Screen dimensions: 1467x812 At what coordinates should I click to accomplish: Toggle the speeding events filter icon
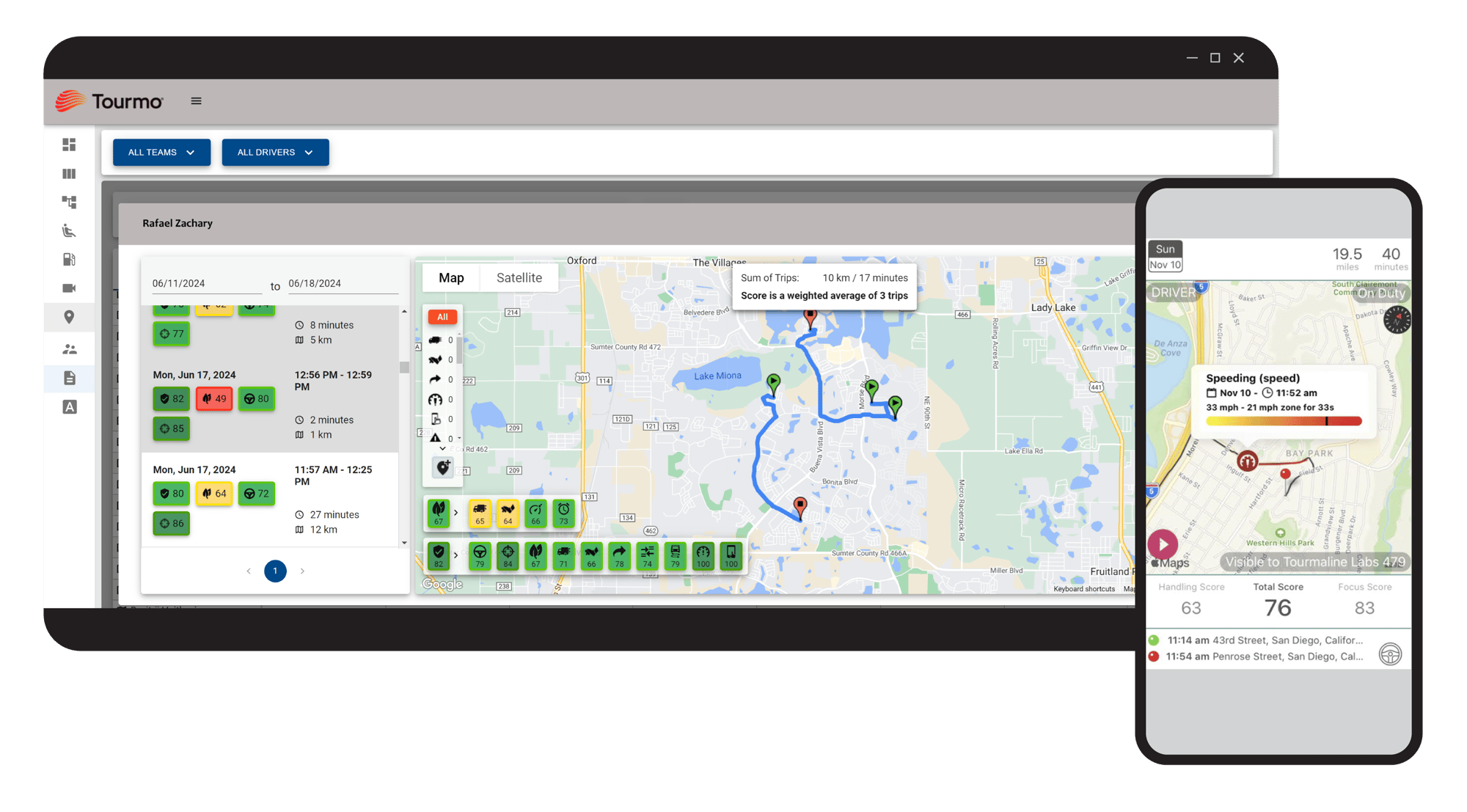(436, 400)
